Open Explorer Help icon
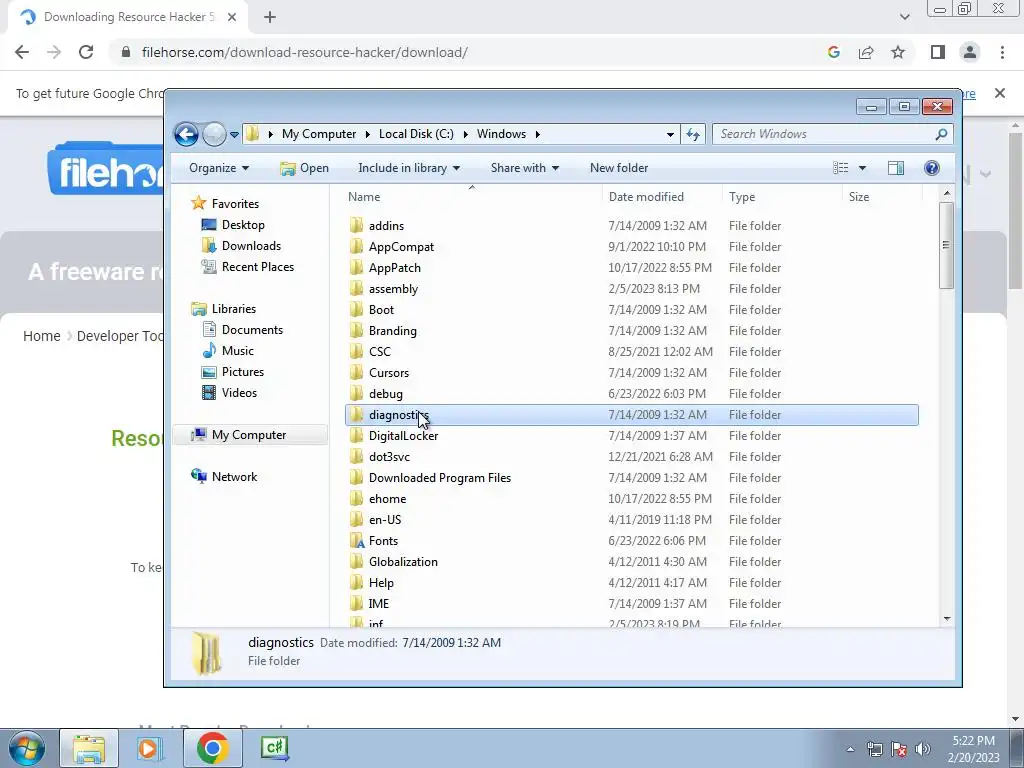 [932, 168]
